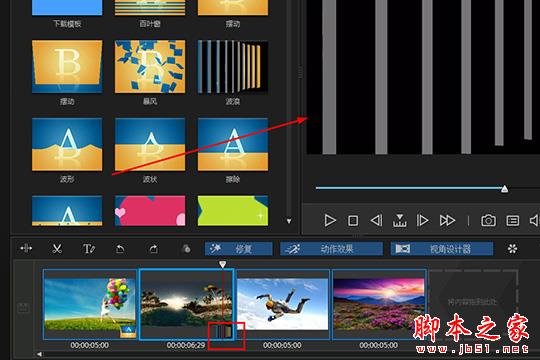Screen dimensions: 540x360
Task: Select the 暴风 transition thumbnail
Action: 150,67
